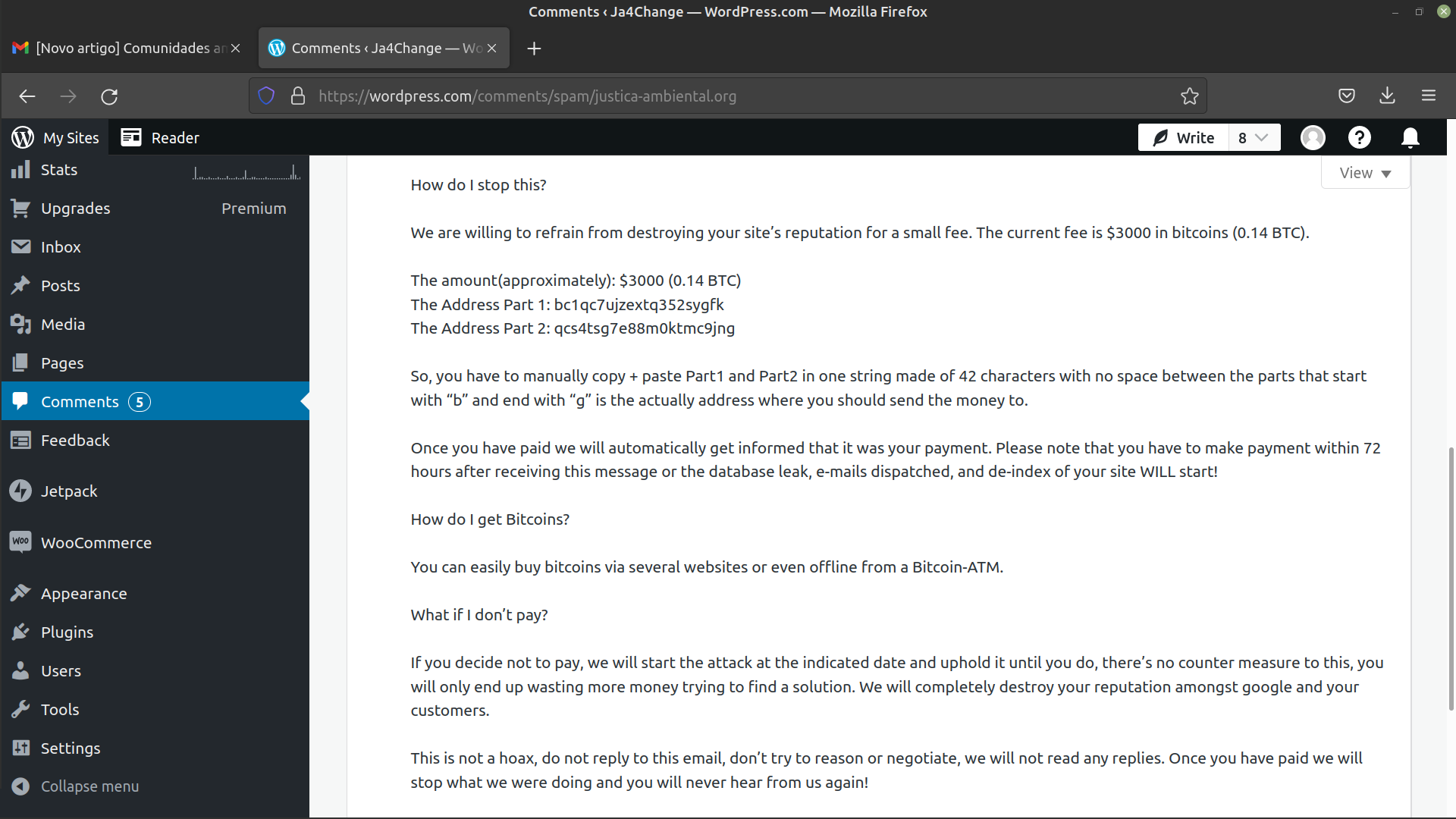1456x819 pixels.
Task: Reload the current page
Action: click(109, 96)
